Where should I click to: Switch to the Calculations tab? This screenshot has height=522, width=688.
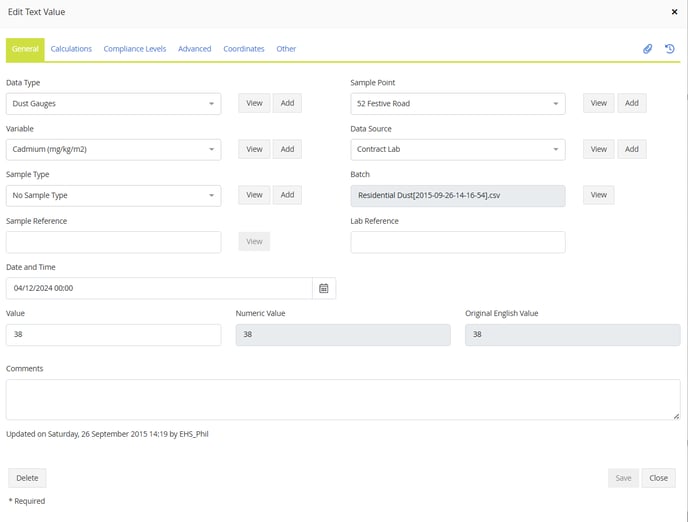(x=71, y=49)
